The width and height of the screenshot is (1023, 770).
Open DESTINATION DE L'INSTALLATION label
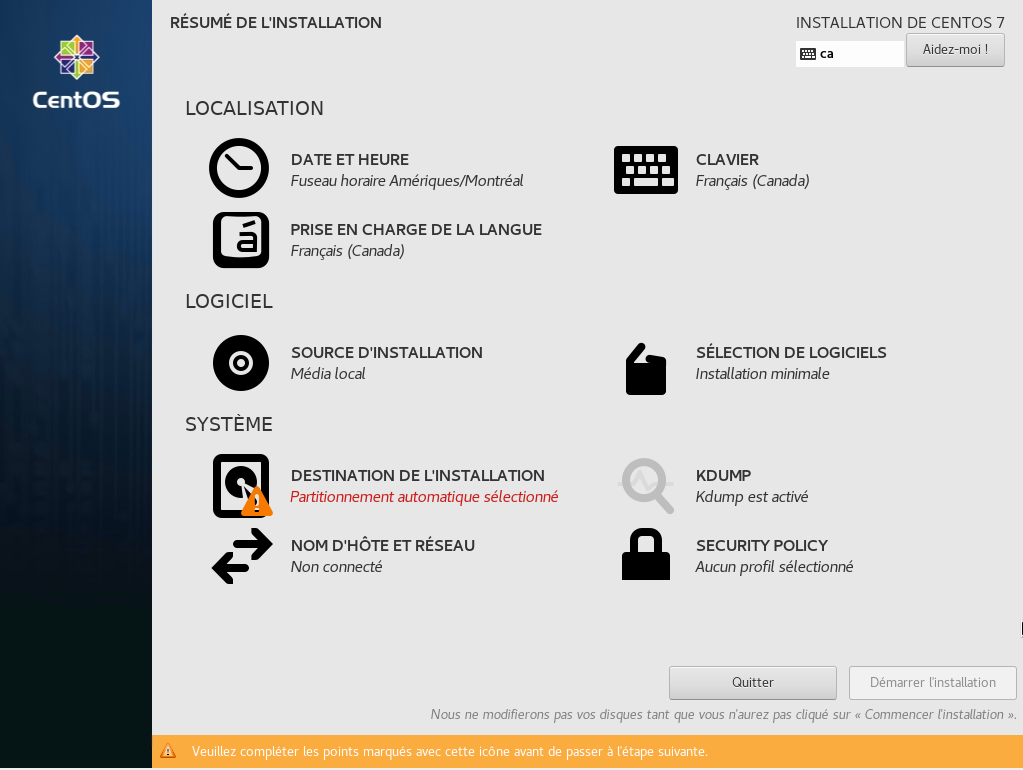[x=418, y=476]
